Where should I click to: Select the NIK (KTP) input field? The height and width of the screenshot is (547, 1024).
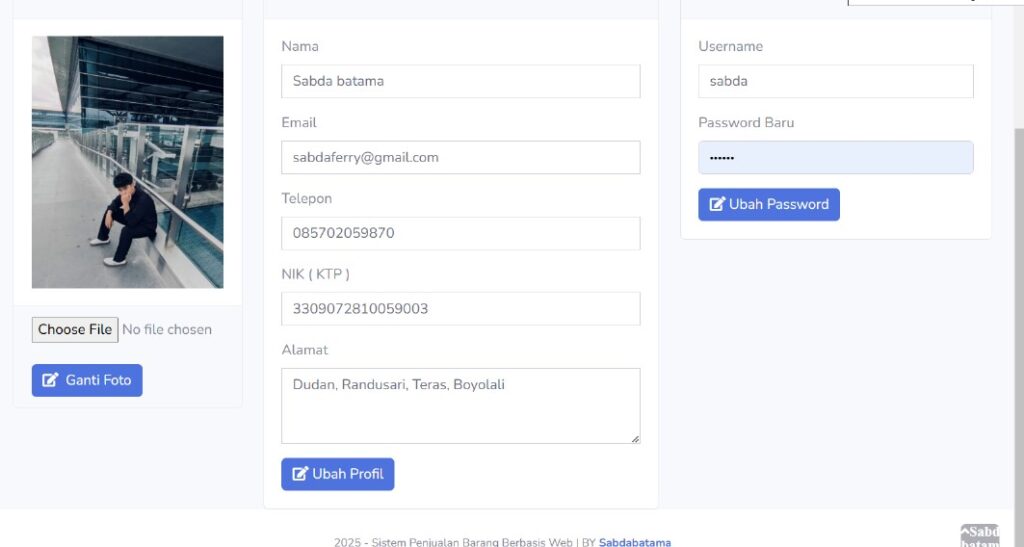[x=460, y=309]
